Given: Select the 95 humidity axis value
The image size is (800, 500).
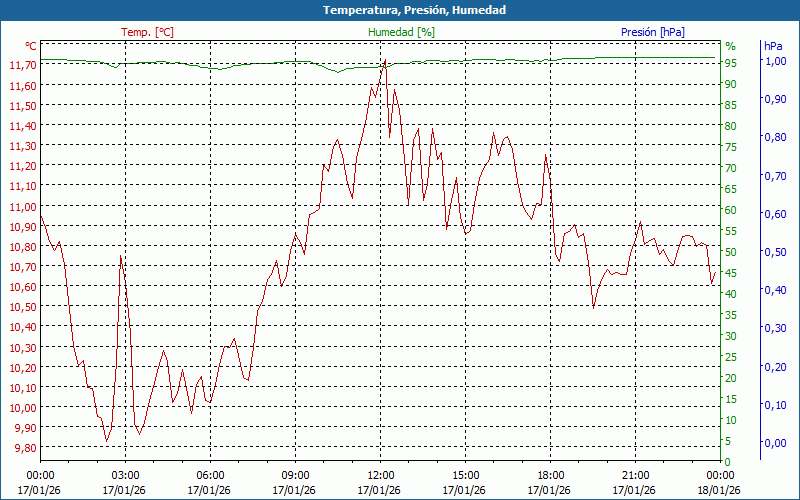Looking at the screenshot, I should pyautogui.click(x=731, y=63).
